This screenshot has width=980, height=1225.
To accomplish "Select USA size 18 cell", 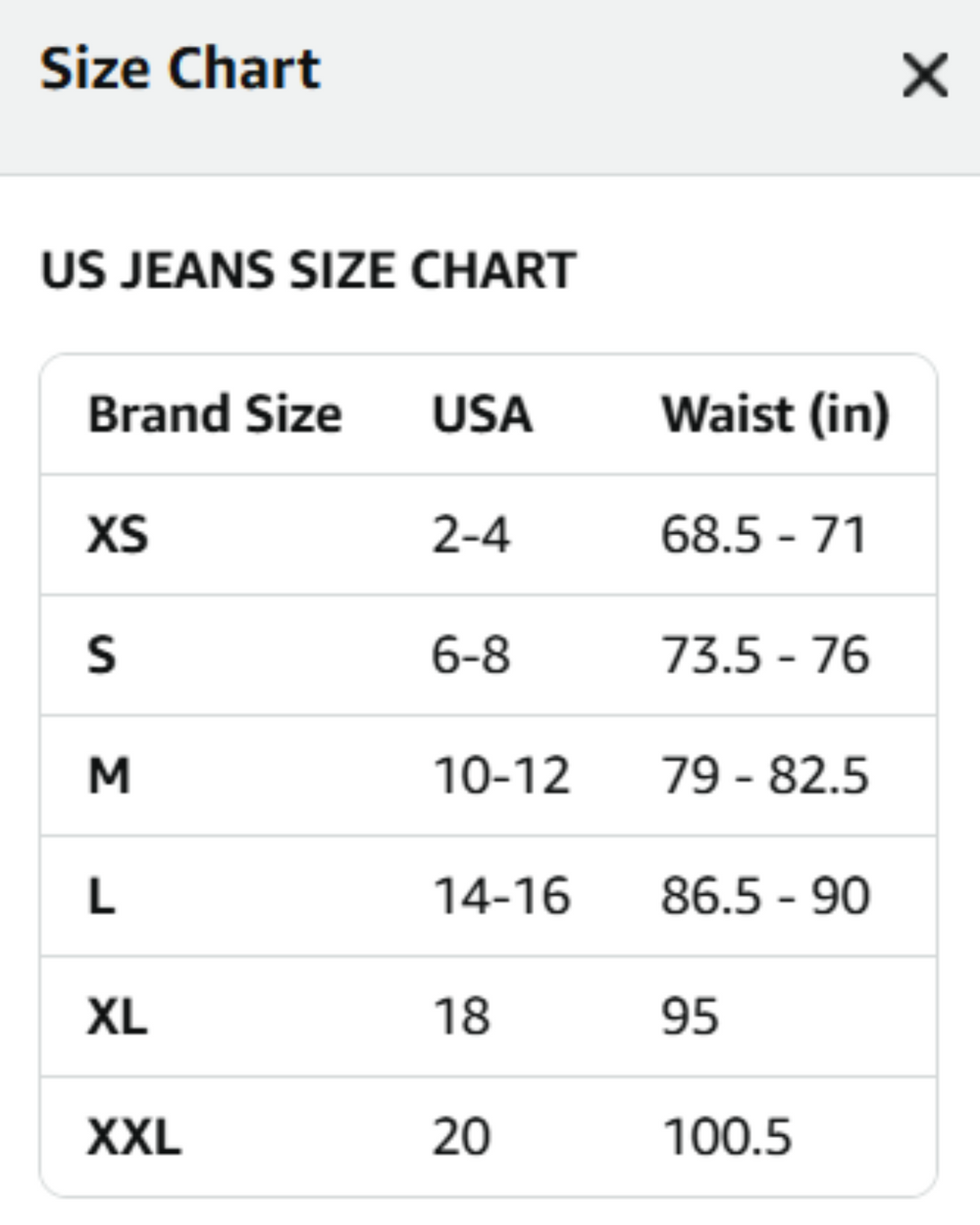I will [x=461, y=1016].
